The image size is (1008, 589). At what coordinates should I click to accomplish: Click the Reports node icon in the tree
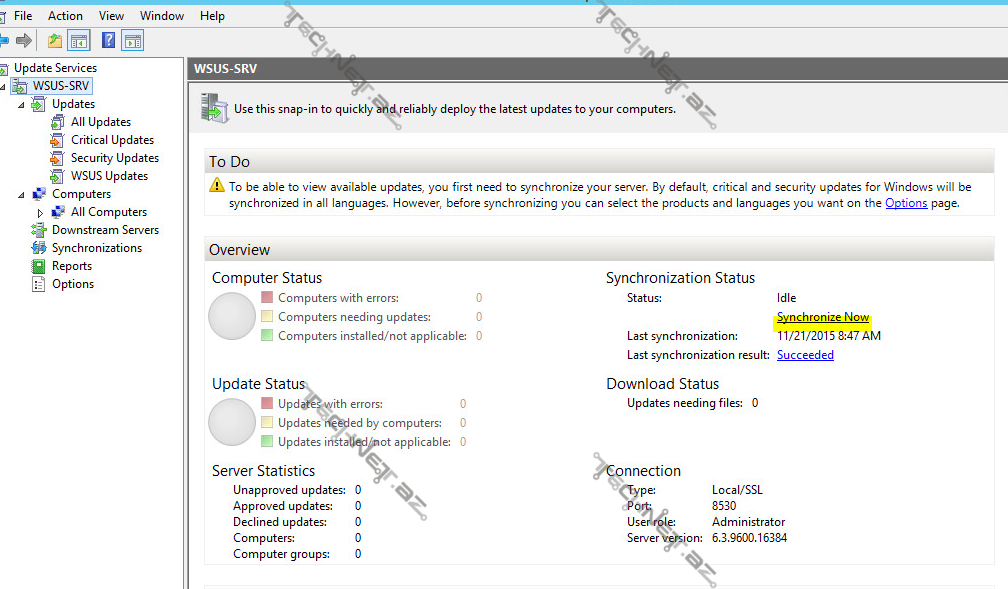[x=39, y=266]
